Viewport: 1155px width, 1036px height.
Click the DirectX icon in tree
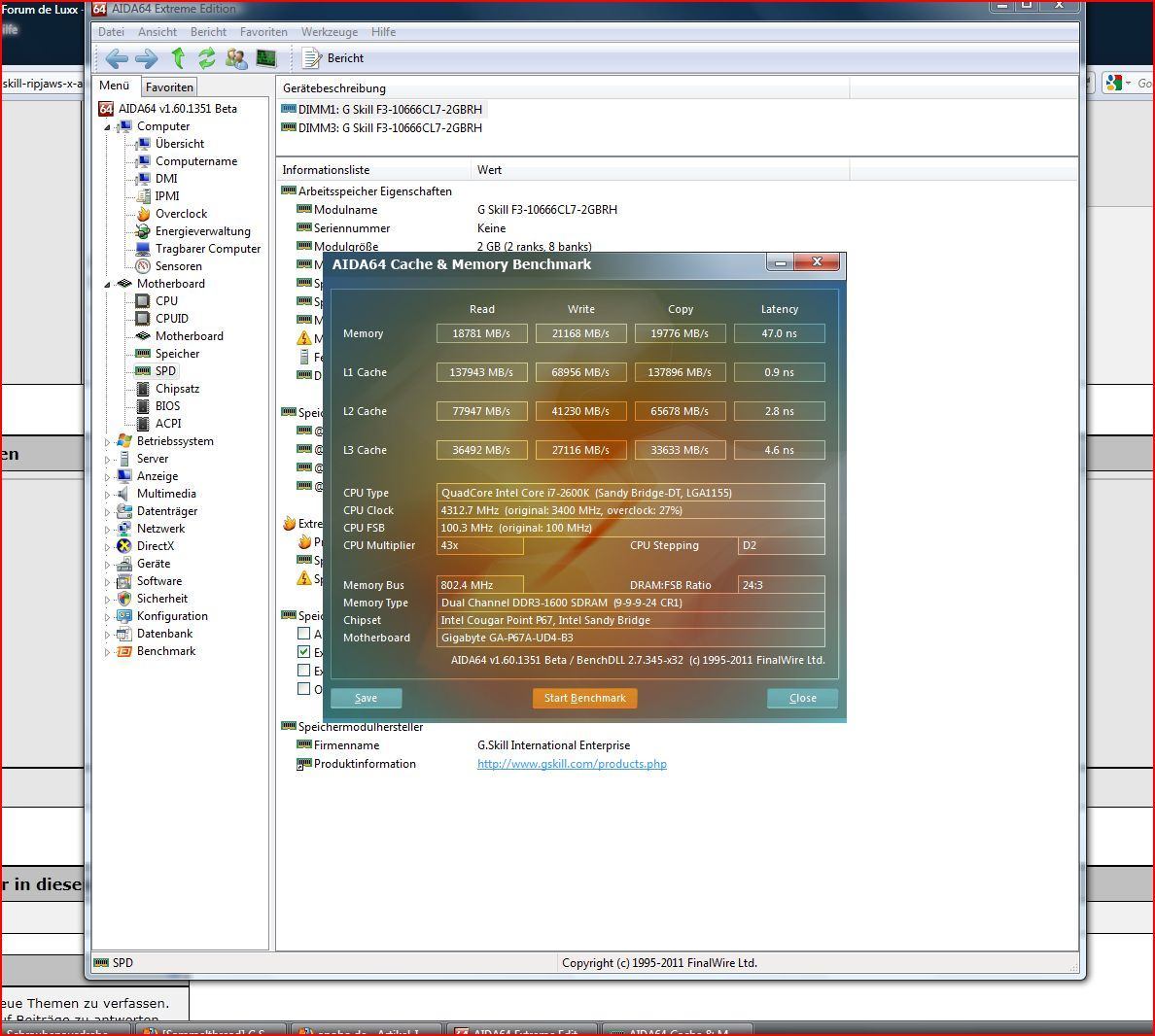pyautogui.click(x=124, y=546)
